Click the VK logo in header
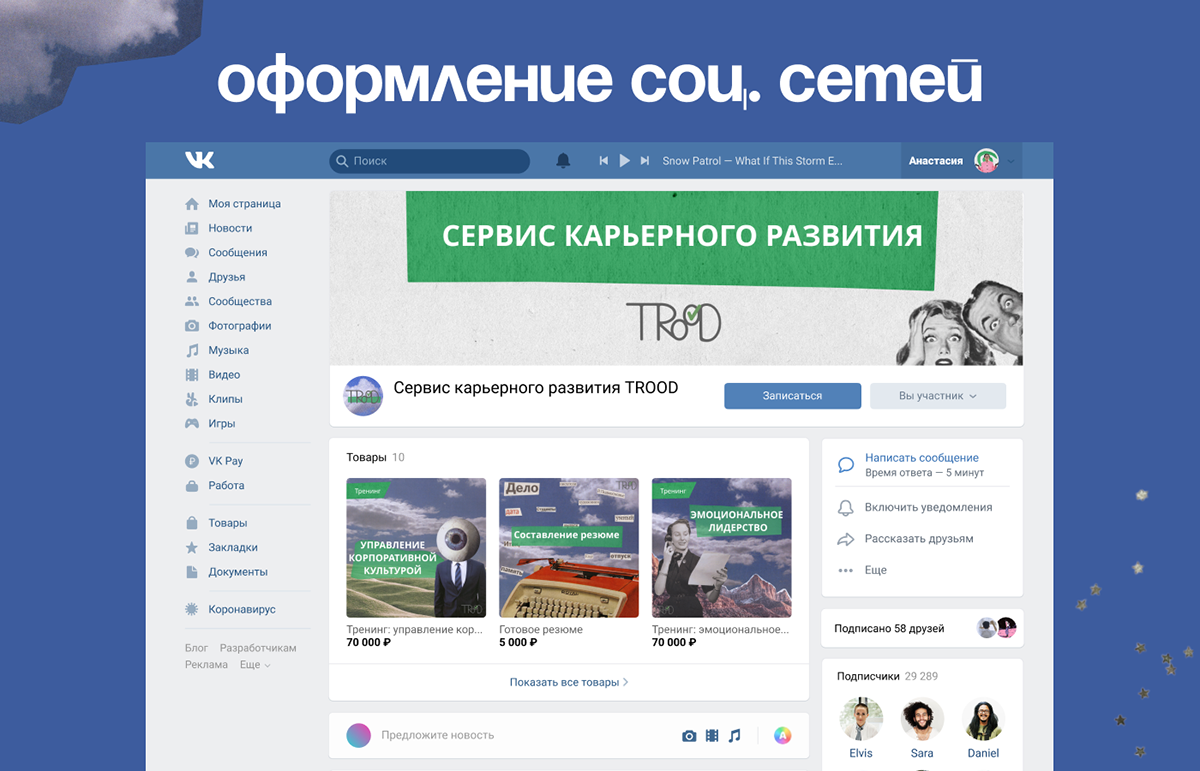This screenshot has height=771, width=1200. 199,160
